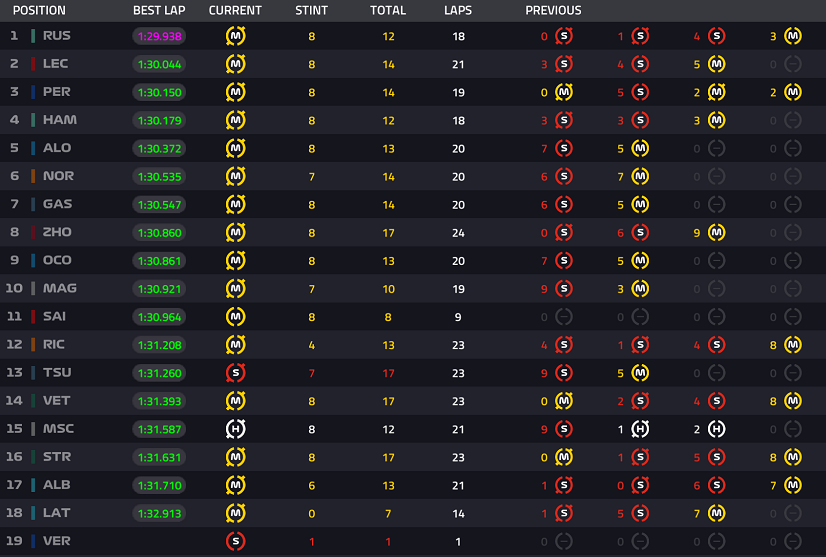The width and height of the screenshot is (826, 557).
Task: Click Latifi's 1:32.913 best lap time
Action: 159,513
